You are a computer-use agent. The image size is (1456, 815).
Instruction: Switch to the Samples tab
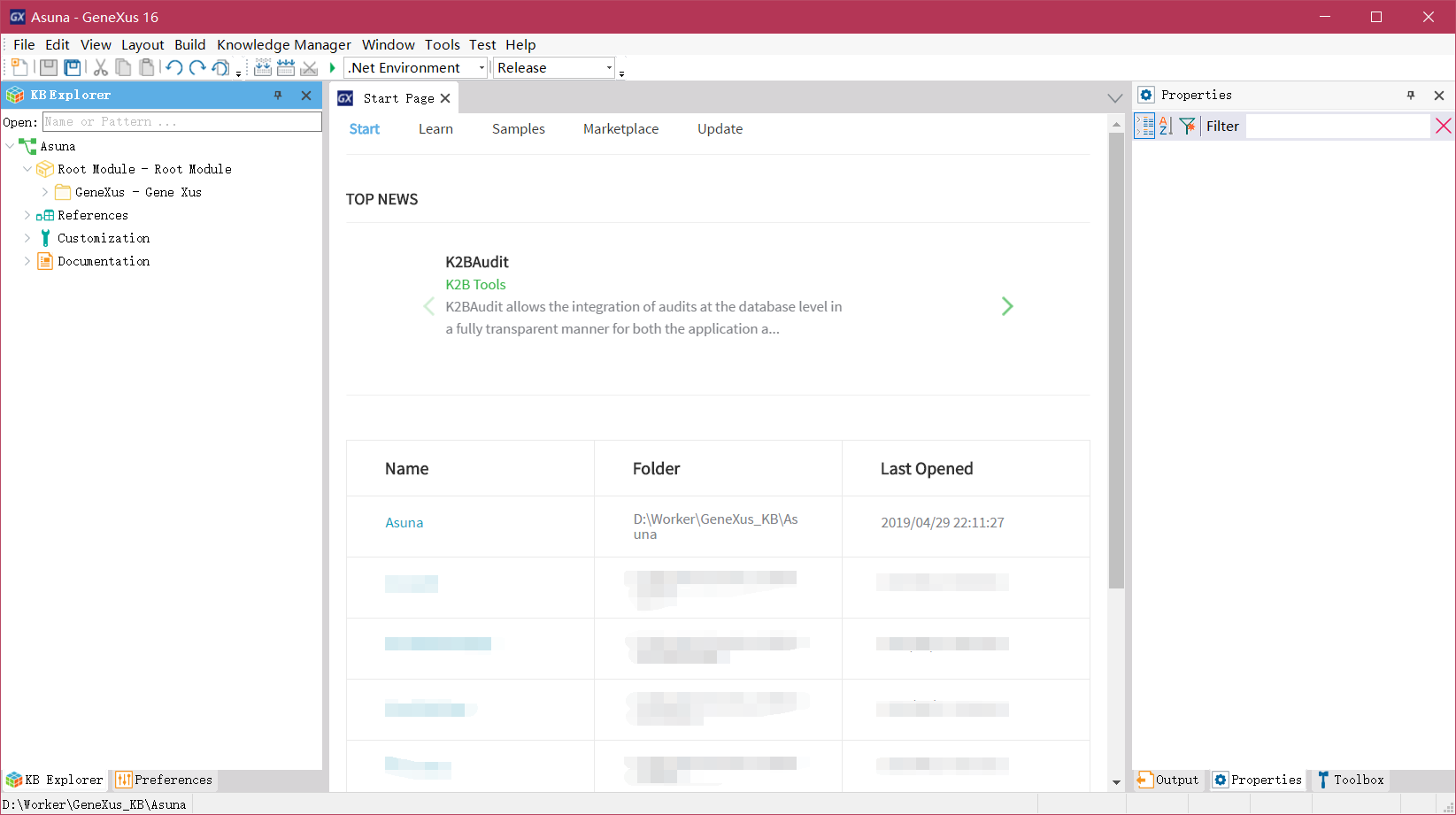pyautogui.click(x=519, y=129)
